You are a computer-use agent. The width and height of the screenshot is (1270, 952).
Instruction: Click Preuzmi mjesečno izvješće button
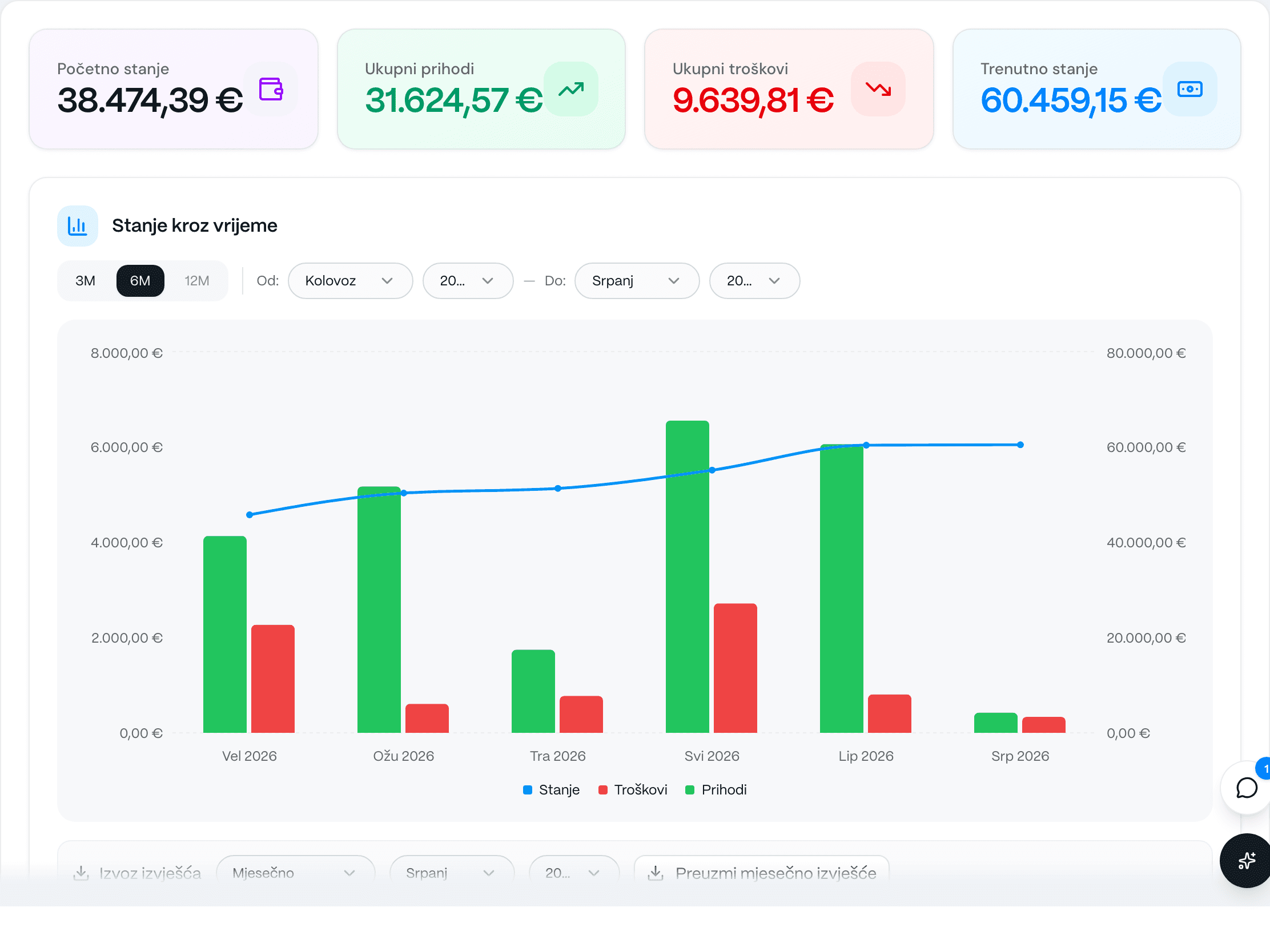coord(761,873)
